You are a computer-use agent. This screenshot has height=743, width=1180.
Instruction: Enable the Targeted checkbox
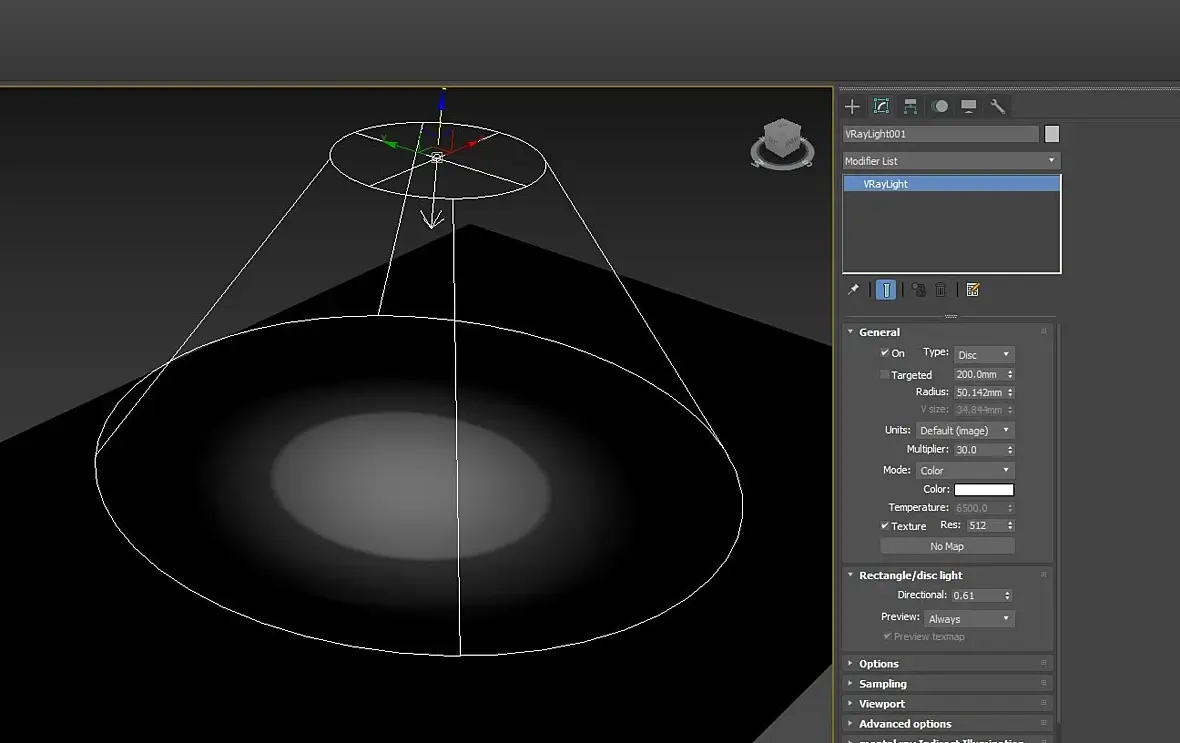tap(885, 375)
